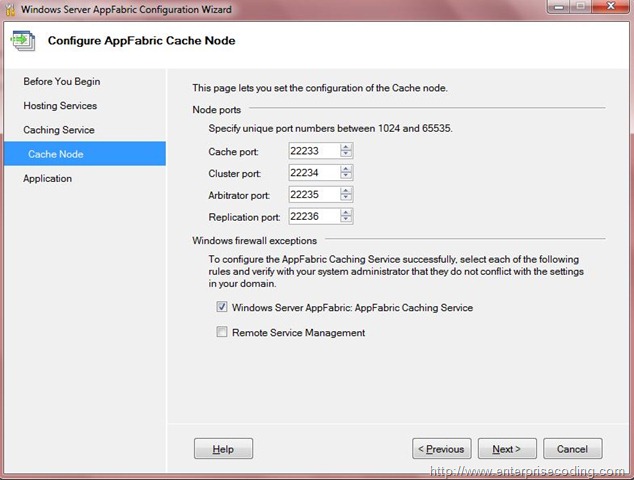Click the Cache Node header icon
This screenshot has width=634, height=480.
(23, 40)
